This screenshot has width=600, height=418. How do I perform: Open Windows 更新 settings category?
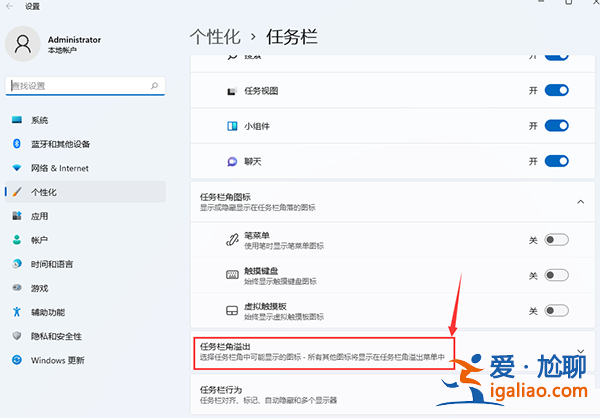[85, 360]
